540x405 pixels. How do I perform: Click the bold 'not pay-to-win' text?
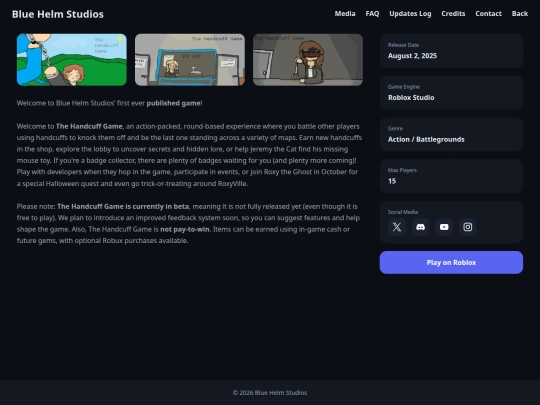pyautogui.click(x=185, y=229)
